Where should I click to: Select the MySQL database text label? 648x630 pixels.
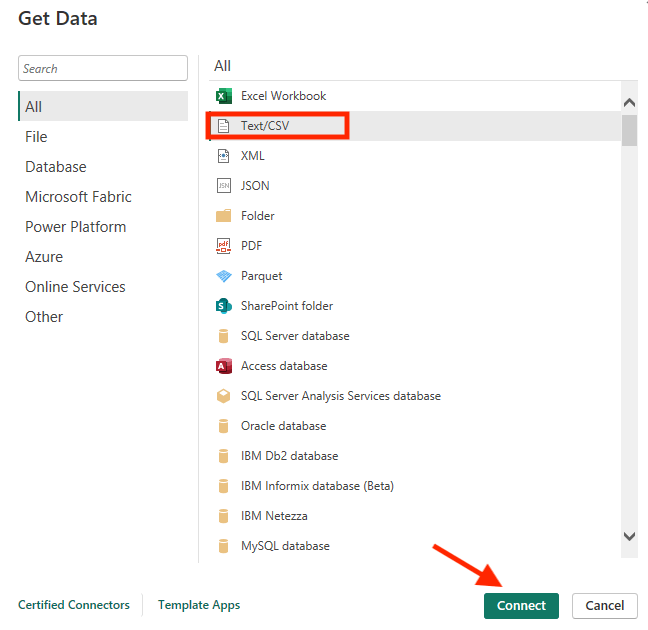[x=285, y=546]
